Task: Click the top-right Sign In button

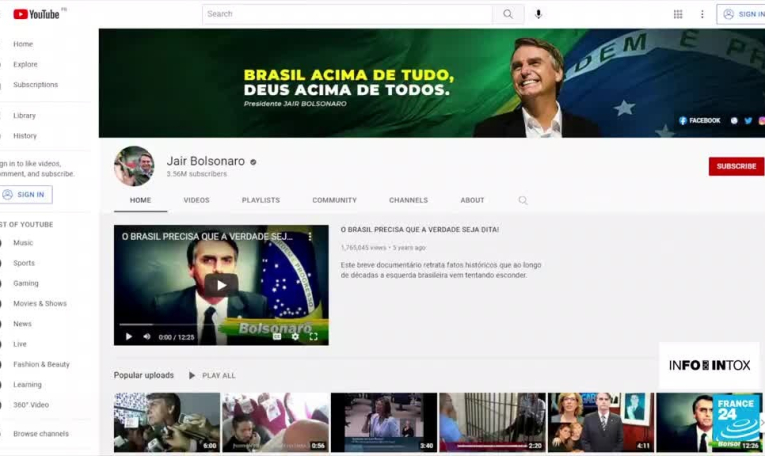Action: 743,14
